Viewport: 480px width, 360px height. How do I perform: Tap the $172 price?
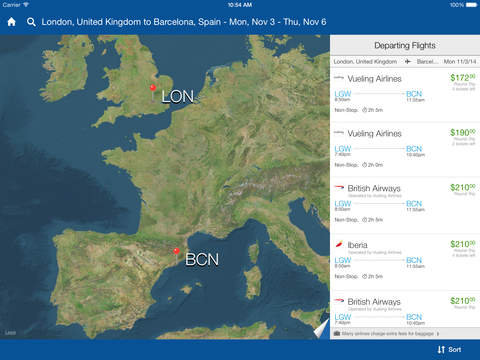tap(462, 78)
